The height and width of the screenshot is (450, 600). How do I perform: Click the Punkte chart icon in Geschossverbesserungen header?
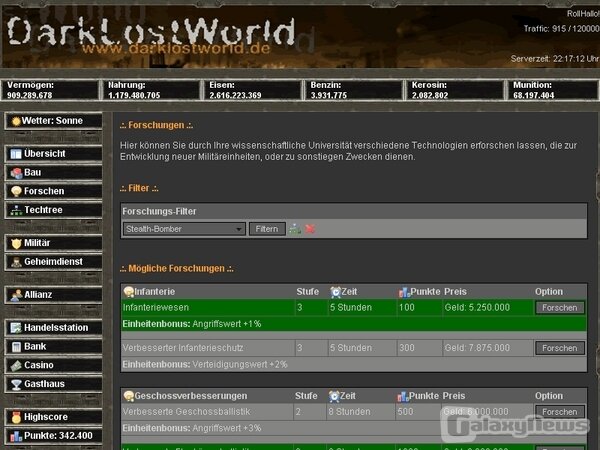pyautogui.click(x=403, y=396)
